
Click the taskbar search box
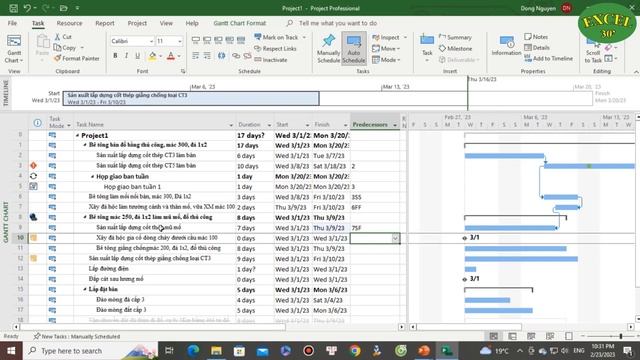pos(90,351)
